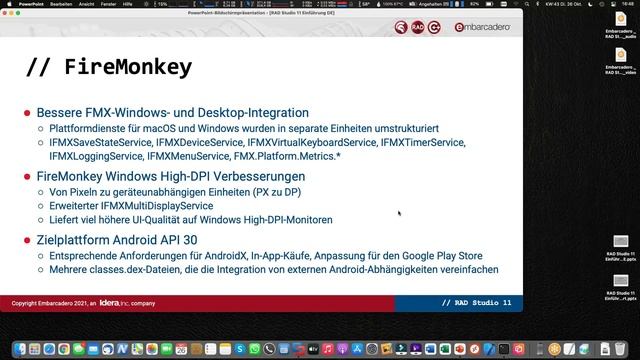Launch Microsoft Word from Dock

pyautogui.click(x=431, y=349)
